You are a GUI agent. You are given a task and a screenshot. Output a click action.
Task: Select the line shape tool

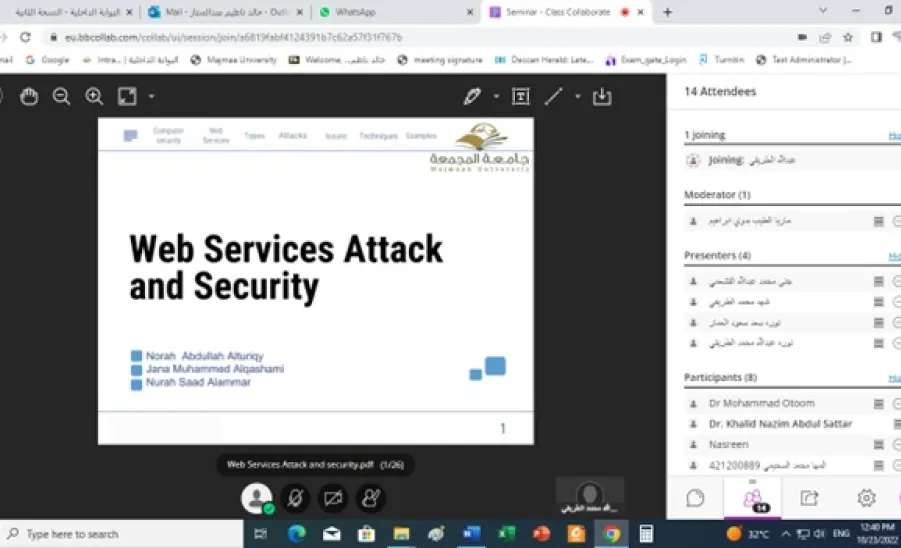tap(553, 97)
